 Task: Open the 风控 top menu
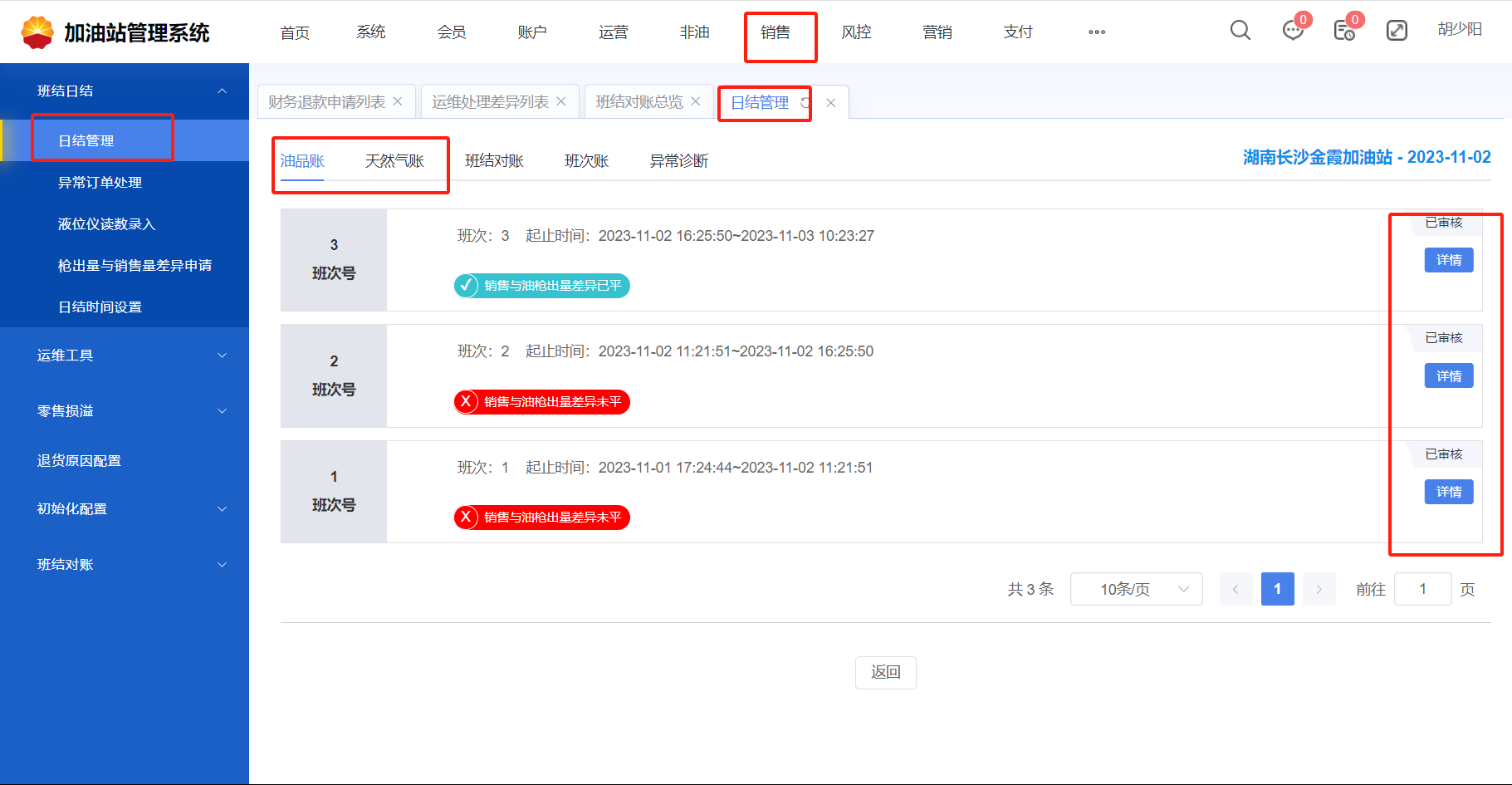pos(856,32)
